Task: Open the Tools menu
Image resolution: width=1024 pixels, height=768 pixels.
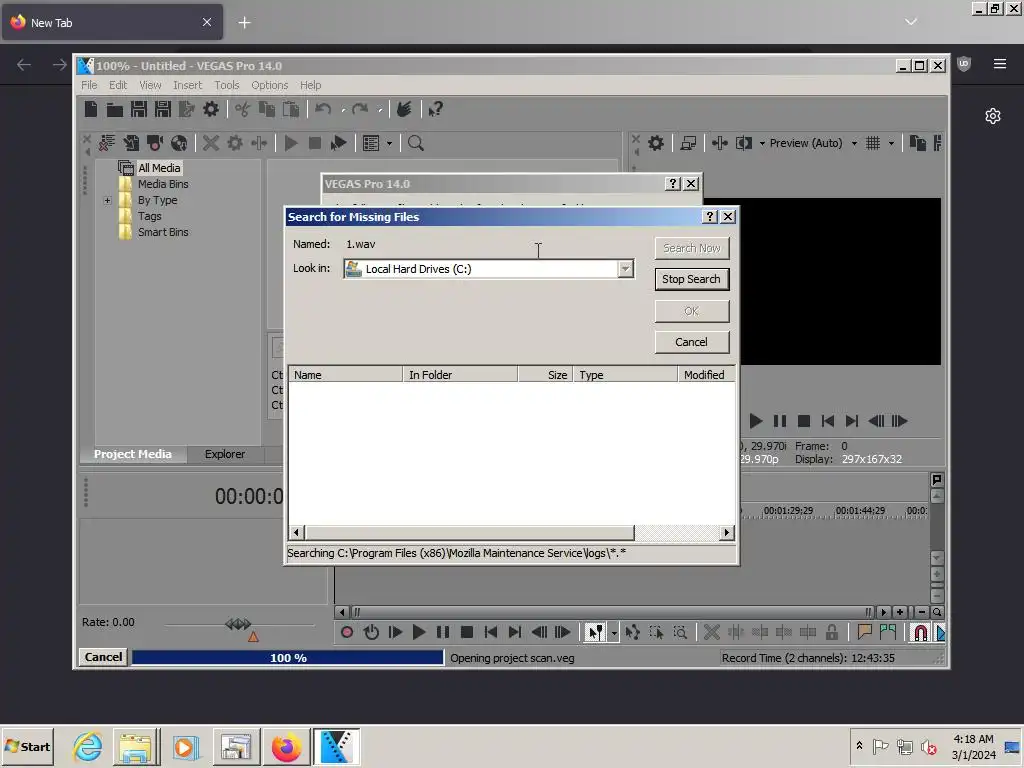Action: coord(227,85)
